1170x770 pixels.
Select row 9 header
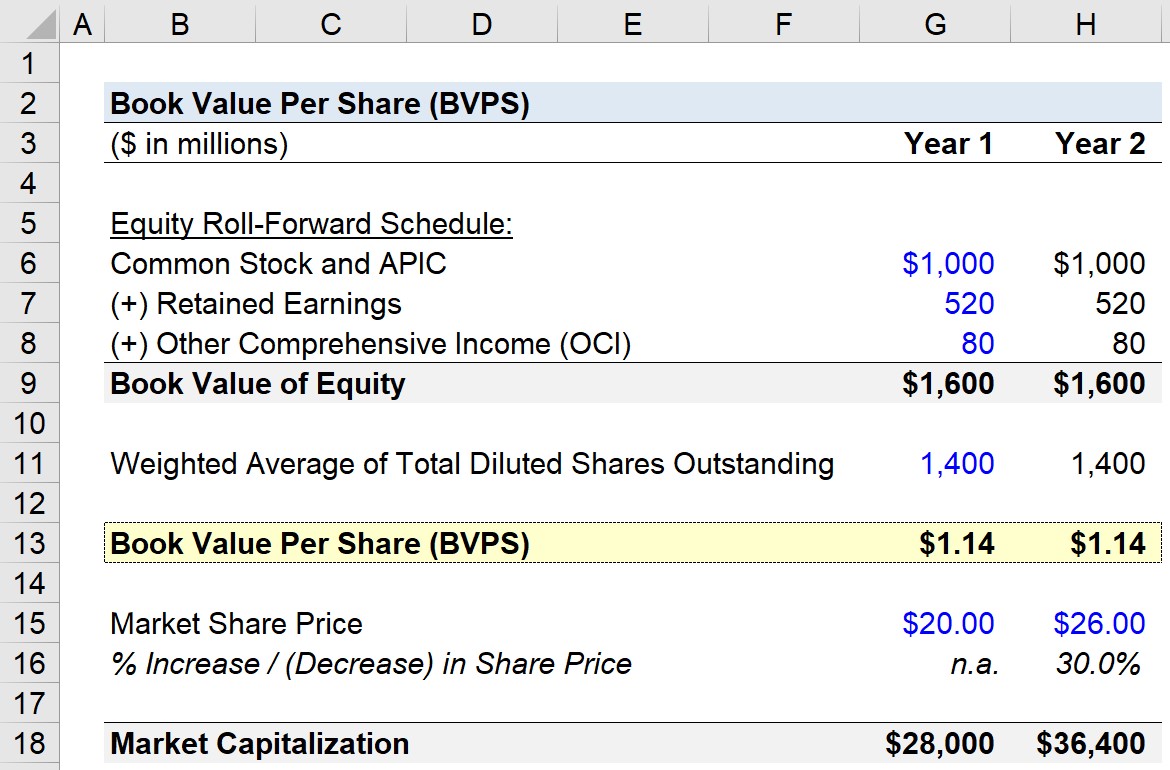point(30,384)
